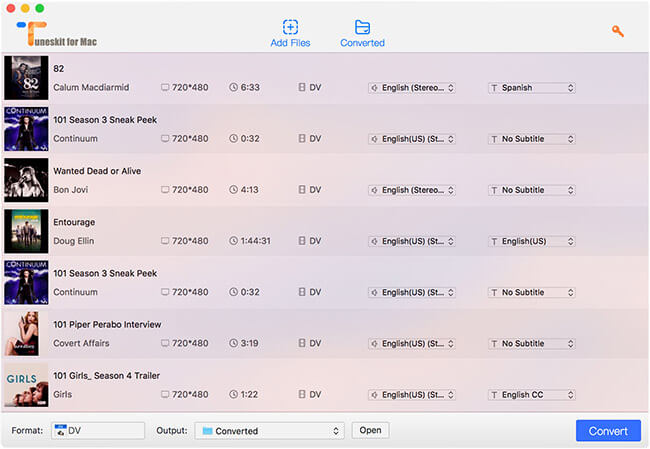The height and width of the screenshot is (449, 650).
Task: Click the Add Files label
Action: click(x=290, y=43)
